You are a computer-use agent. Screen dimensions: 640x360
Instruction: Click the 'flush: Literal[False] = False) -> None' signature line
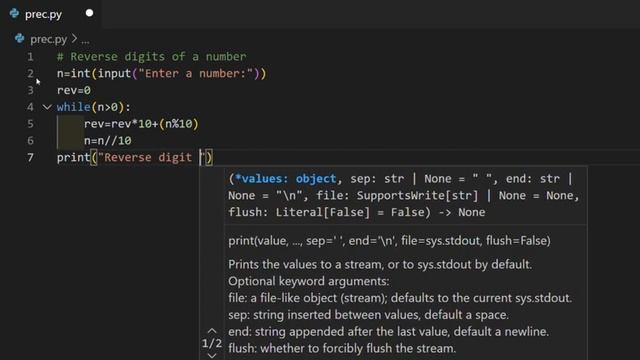click(x=356, y=212)
